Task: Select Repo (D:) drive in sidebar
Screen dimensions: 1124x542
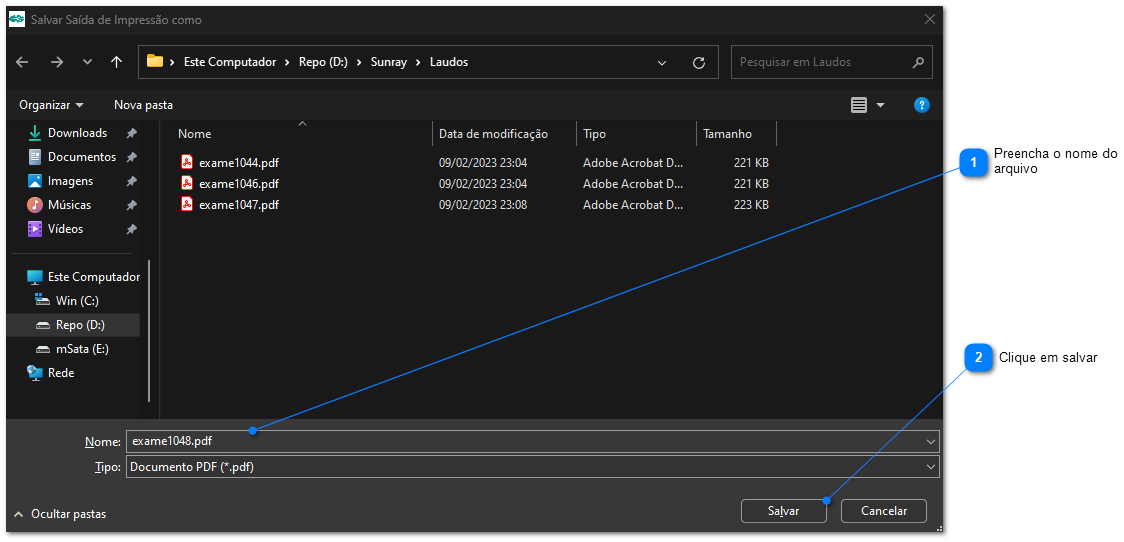Action: [80, 325]
